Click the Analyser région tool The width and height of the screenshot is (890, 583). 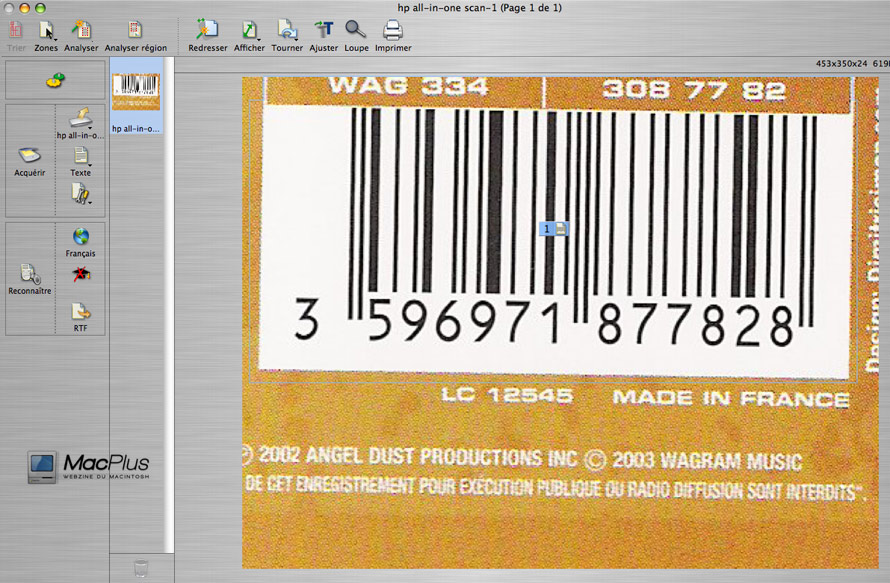tap(135, 30)
